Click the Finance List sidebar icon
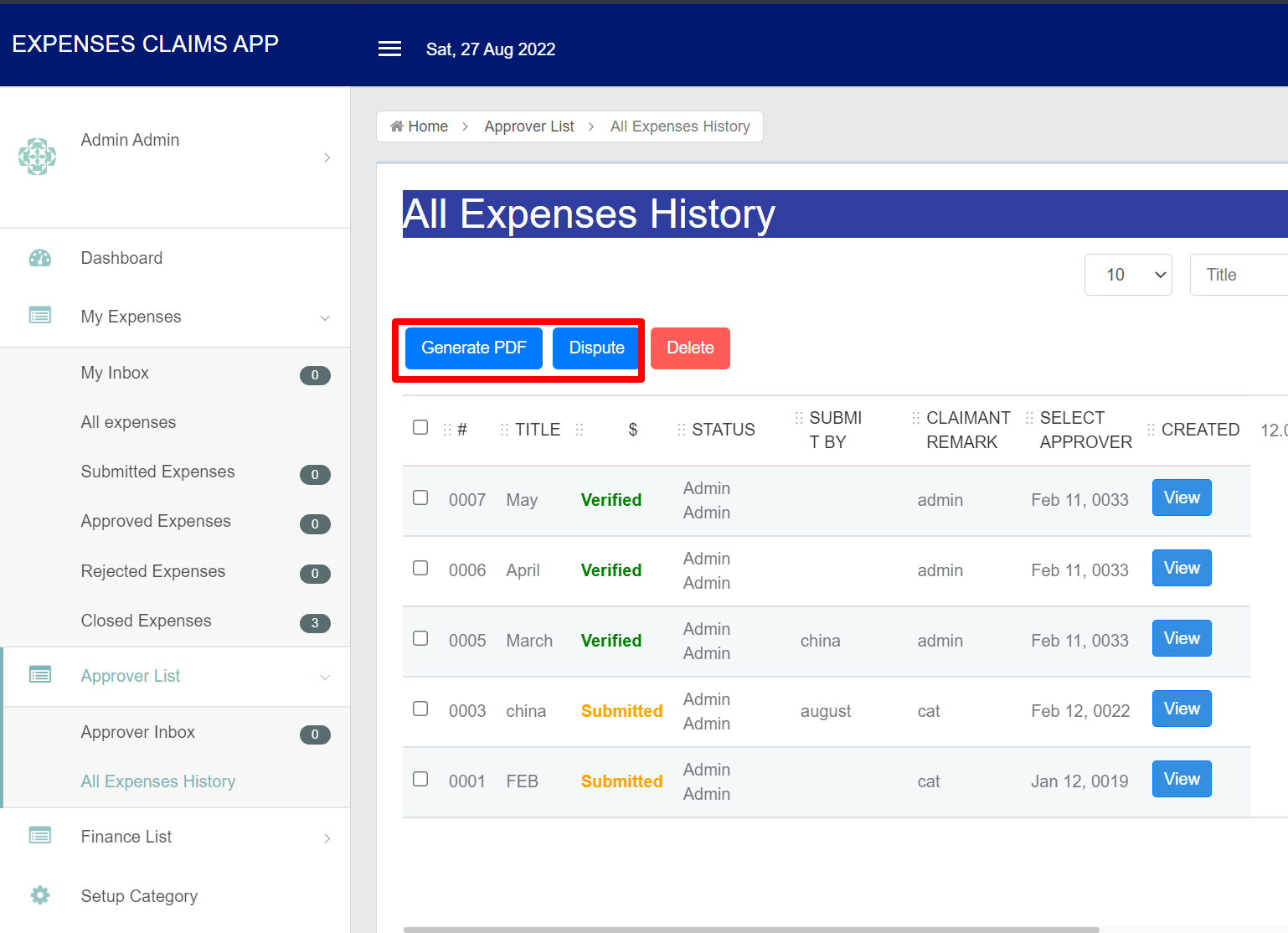This screenshot has height=933, width=1288. click(x=40, y=836)
